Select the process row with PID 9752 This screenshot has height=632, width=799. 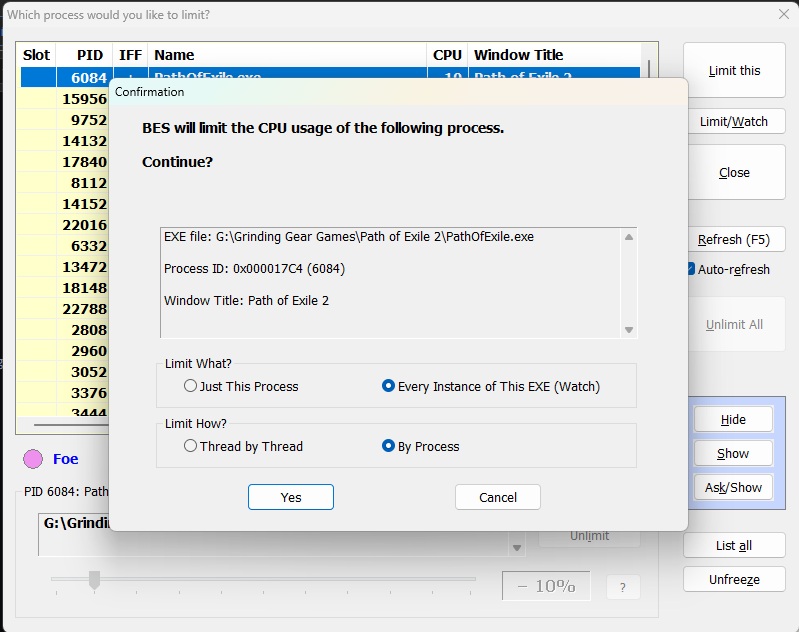pyautogui.click(x=64, y=120)
